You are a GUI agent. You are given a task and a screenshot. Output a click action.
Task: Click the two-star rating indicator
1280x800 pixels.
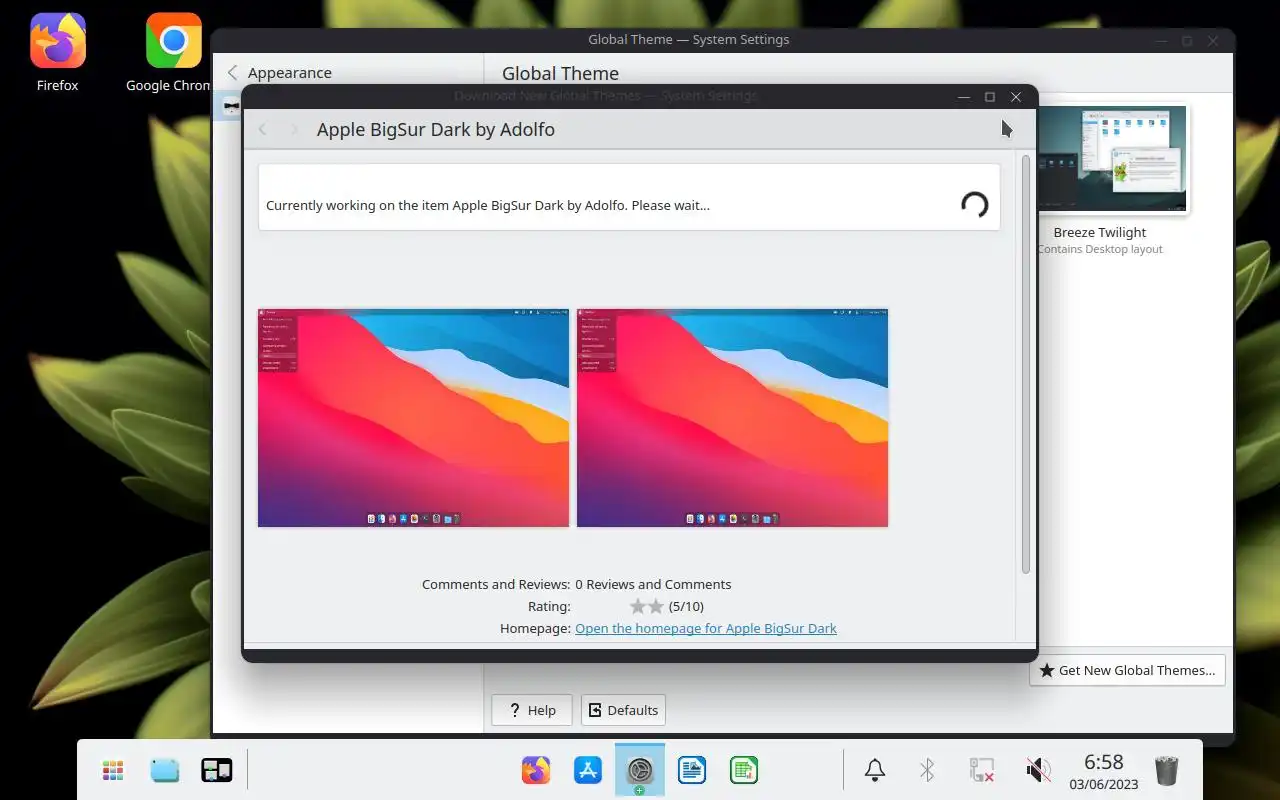(647, 606)
